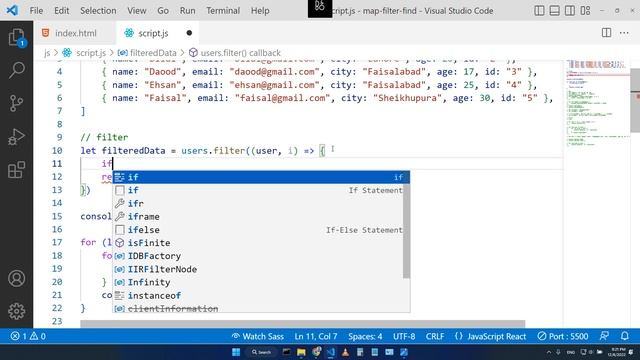Open the Go menu

coord(163,11)
